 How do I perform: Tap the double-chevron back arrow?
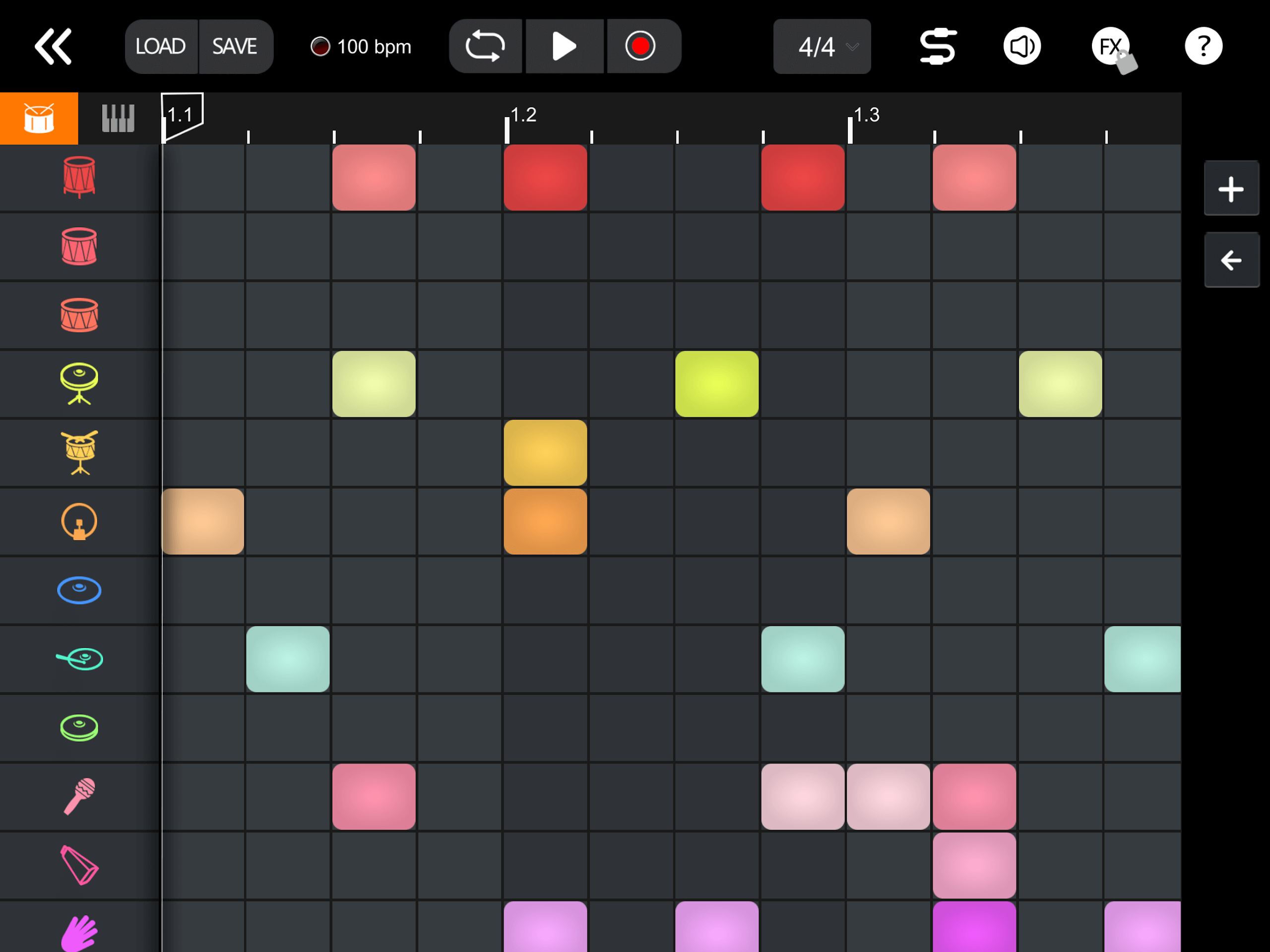pyautogui.click(x=54, y=46)
